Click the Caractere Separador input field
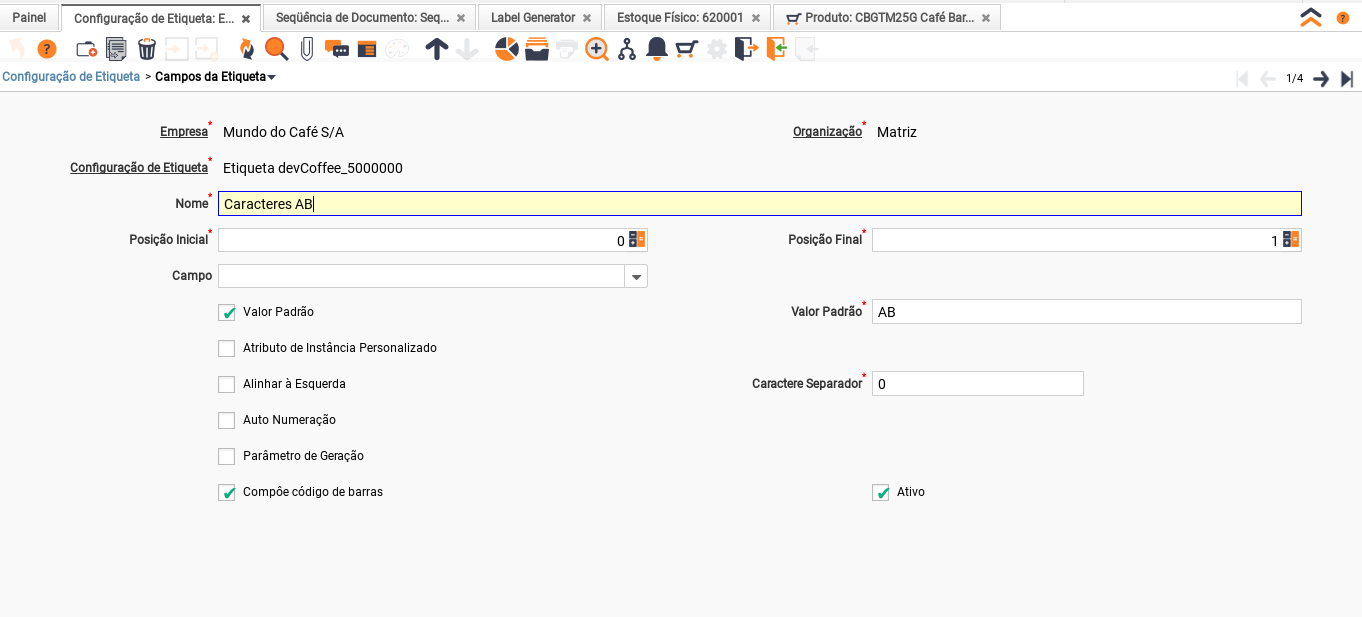 [x=978, y=384]
